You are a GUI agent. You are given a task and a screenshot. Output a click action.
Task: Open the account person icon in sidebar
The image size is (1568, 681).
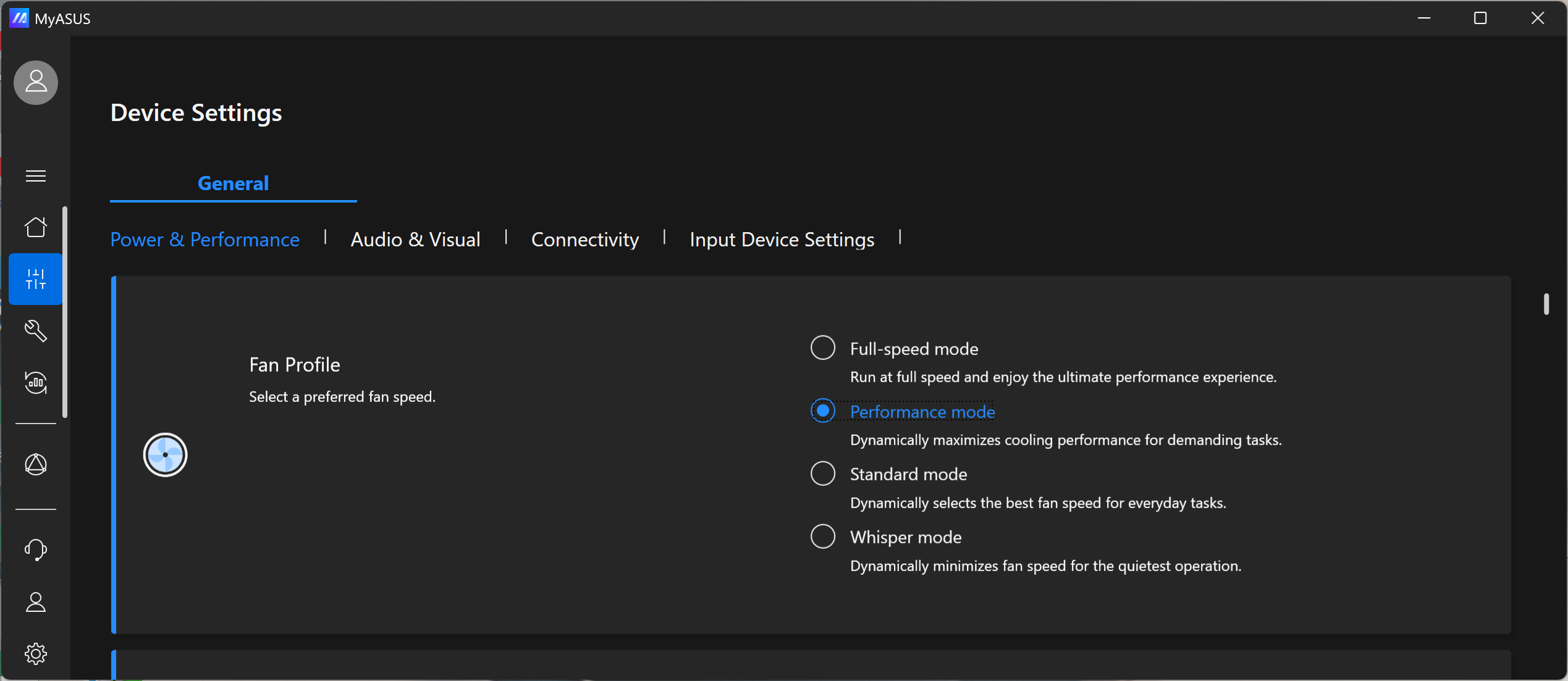tap(36, 602)
